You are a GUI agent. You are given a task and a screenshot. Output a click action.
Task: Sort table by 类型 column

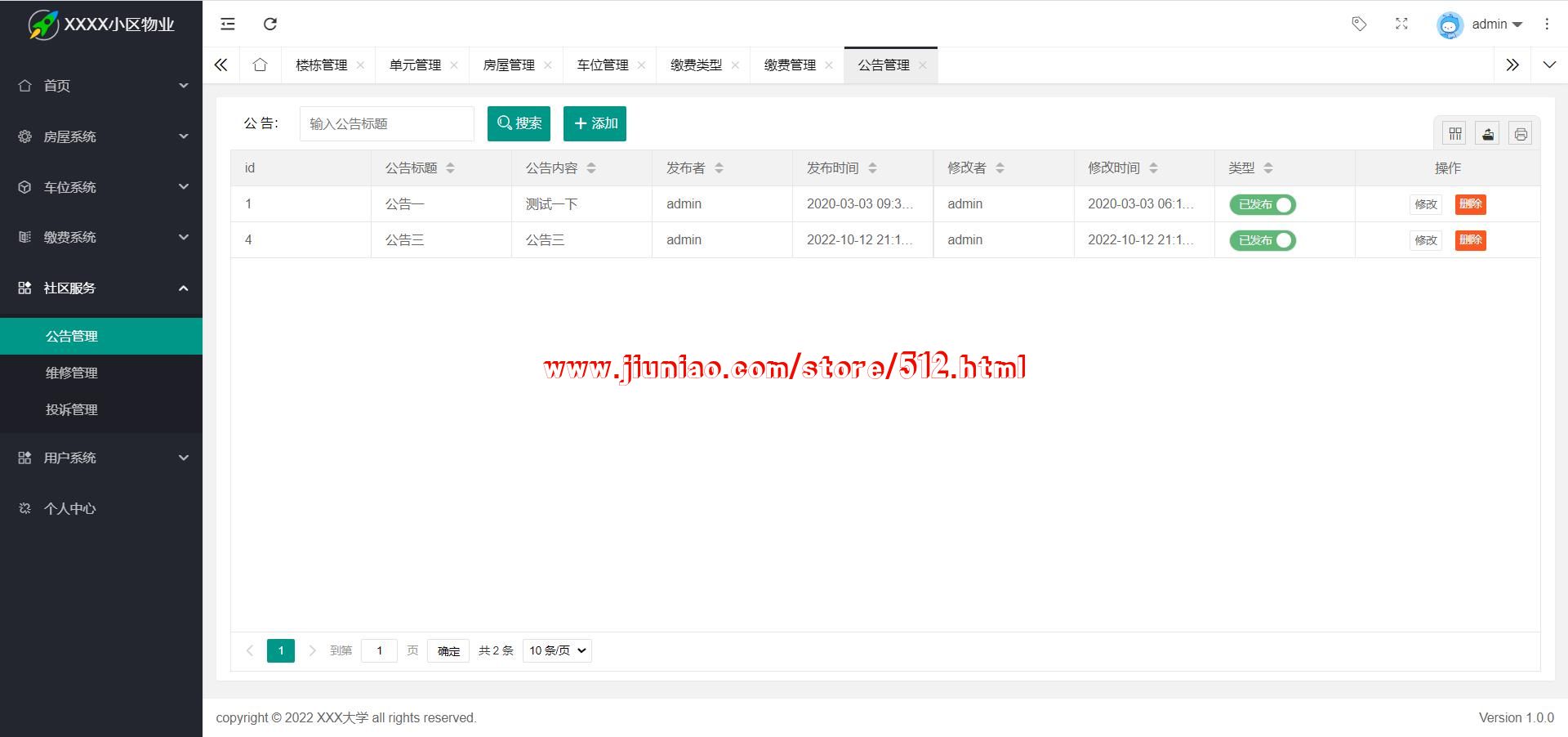(1268, 168)
